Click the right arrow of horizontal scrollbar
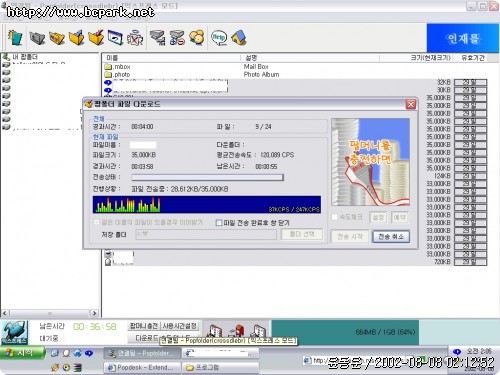Screen dimensions: 500x375 click(x=94, y=313)
